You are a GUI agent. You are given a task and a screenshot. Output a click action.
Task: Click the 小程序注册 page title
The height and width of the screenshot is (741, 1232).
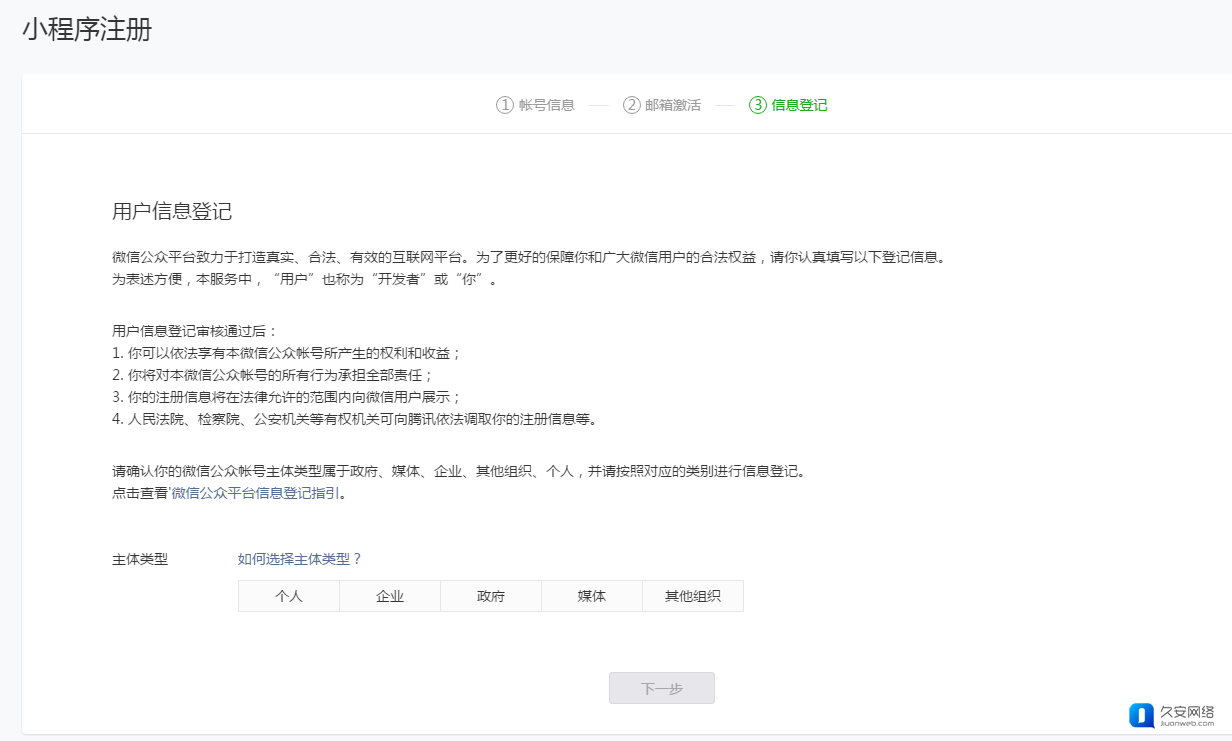pyautogui.click(x=87, y=30)
